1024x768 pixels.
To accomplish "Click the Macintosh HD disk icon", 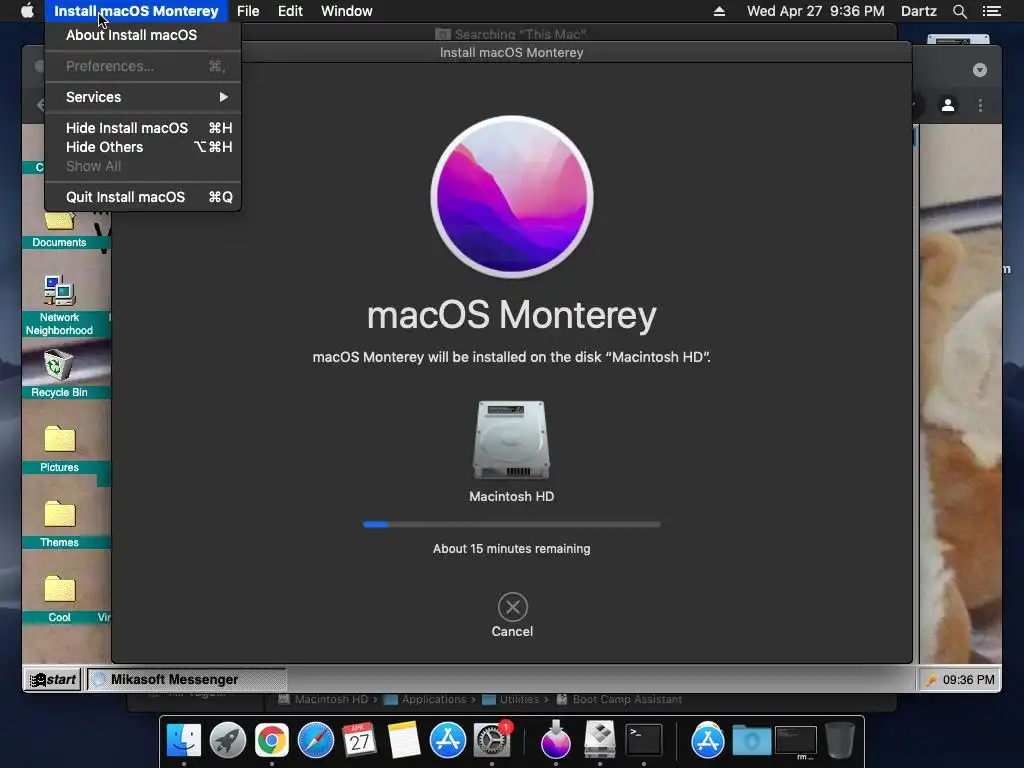I will click(x=511, y=441).
